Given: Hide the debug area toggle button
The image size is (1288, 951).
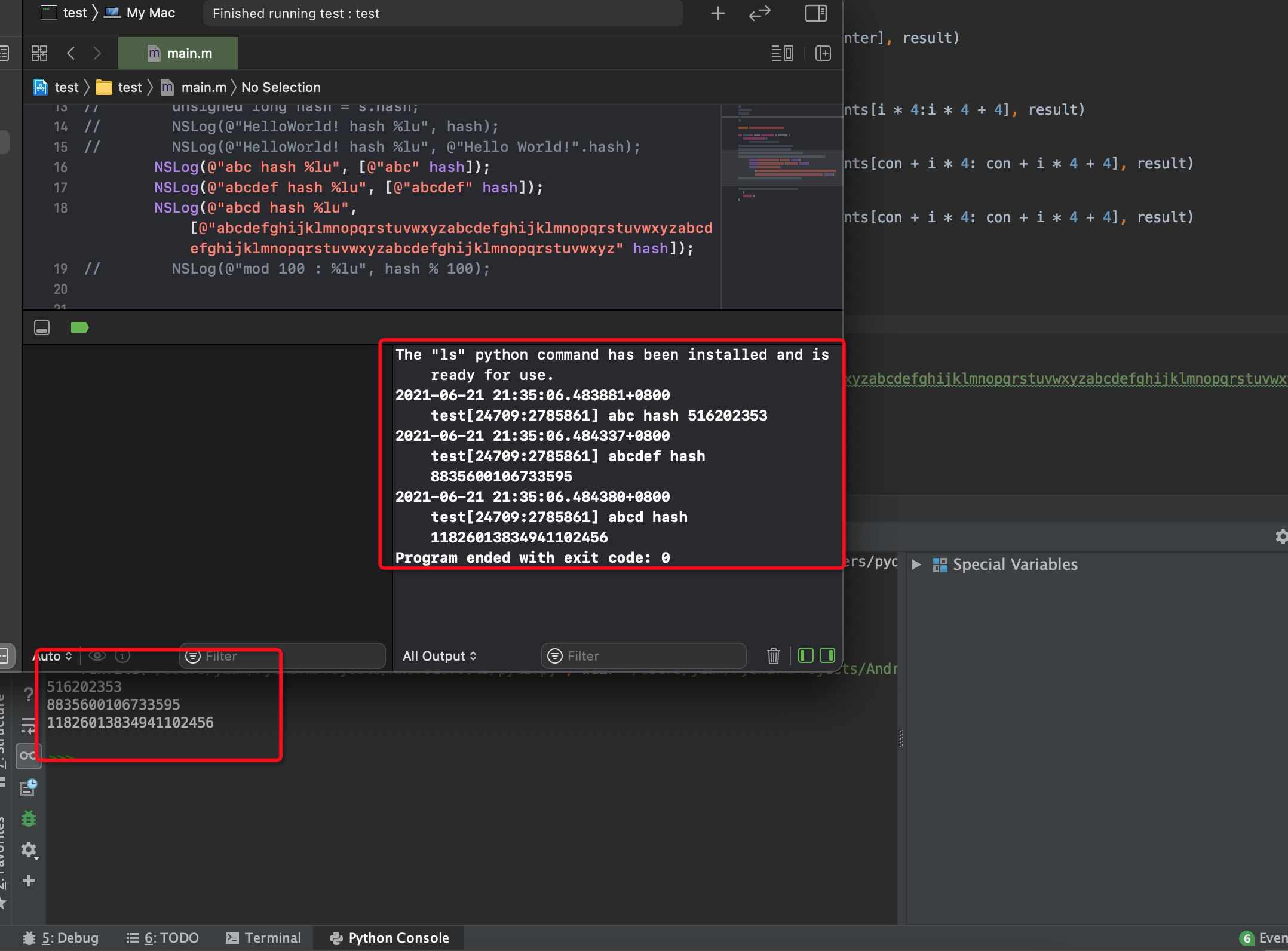Looking at the screenshot, I should pyautogui.click(x=42, y=327).
